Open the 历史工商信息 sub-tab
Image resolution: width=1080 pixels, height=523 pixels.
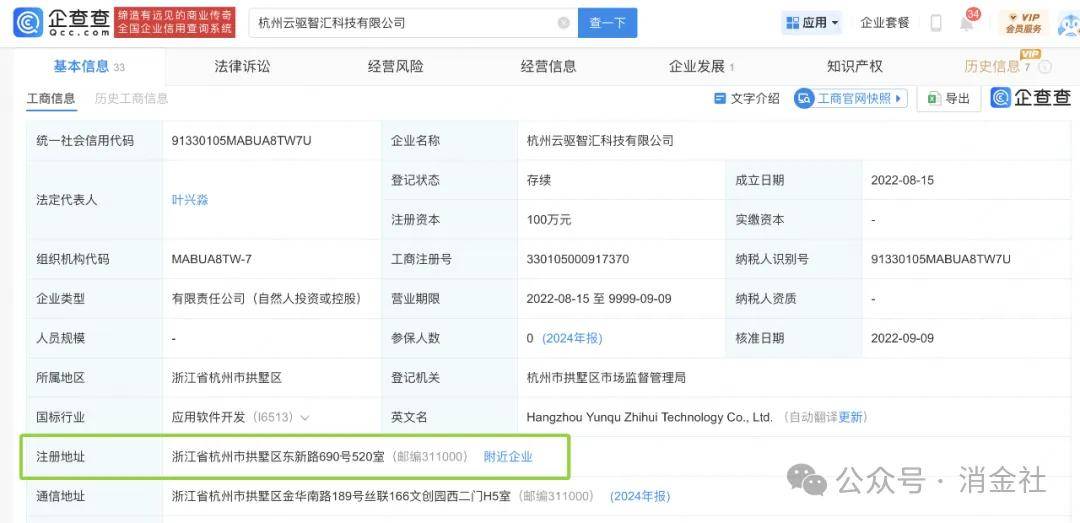coord(131,98)
